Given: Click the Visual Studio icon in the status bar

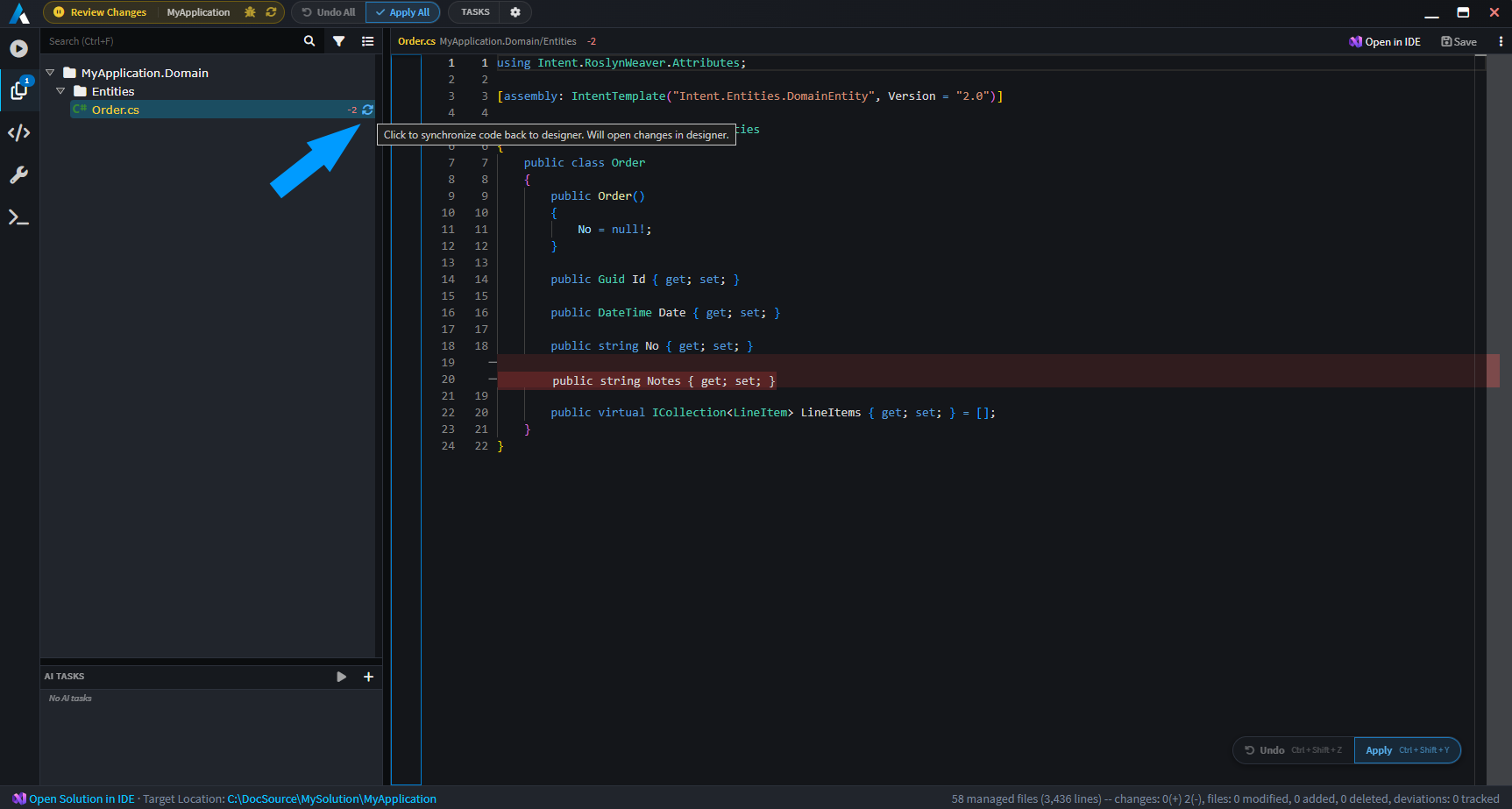Looking at the screenshot, I should pos(19,798).
